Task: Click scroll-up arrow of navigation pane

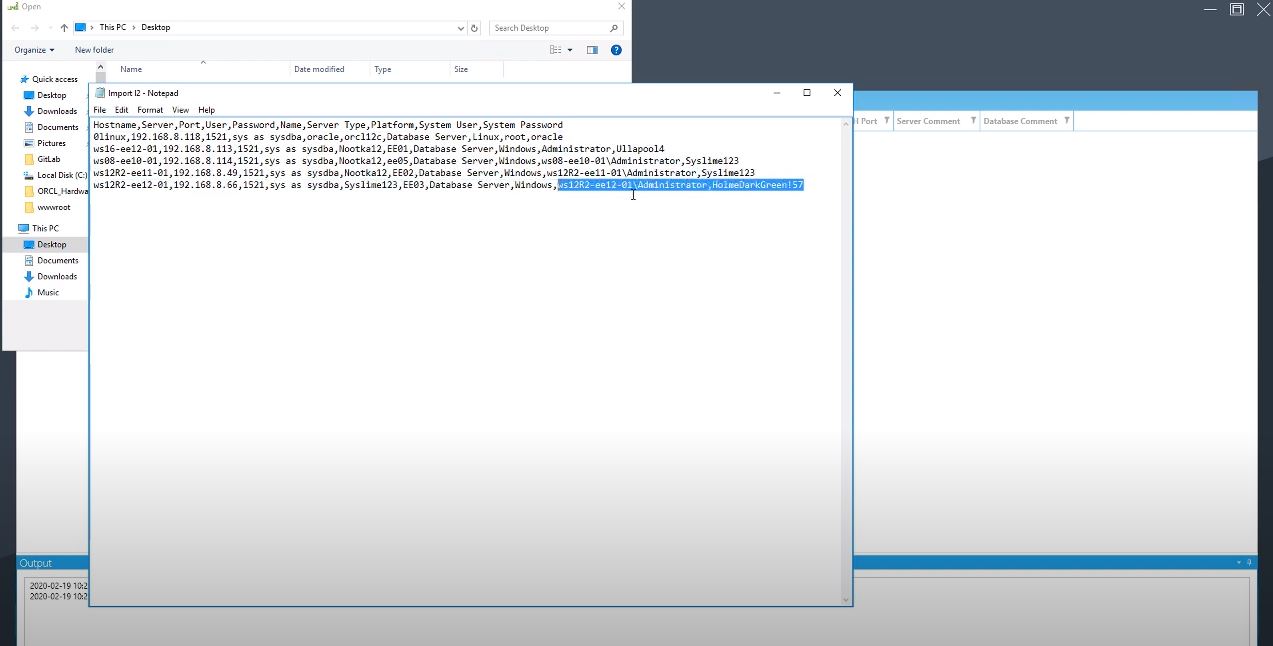Action: tap(101, 68)
